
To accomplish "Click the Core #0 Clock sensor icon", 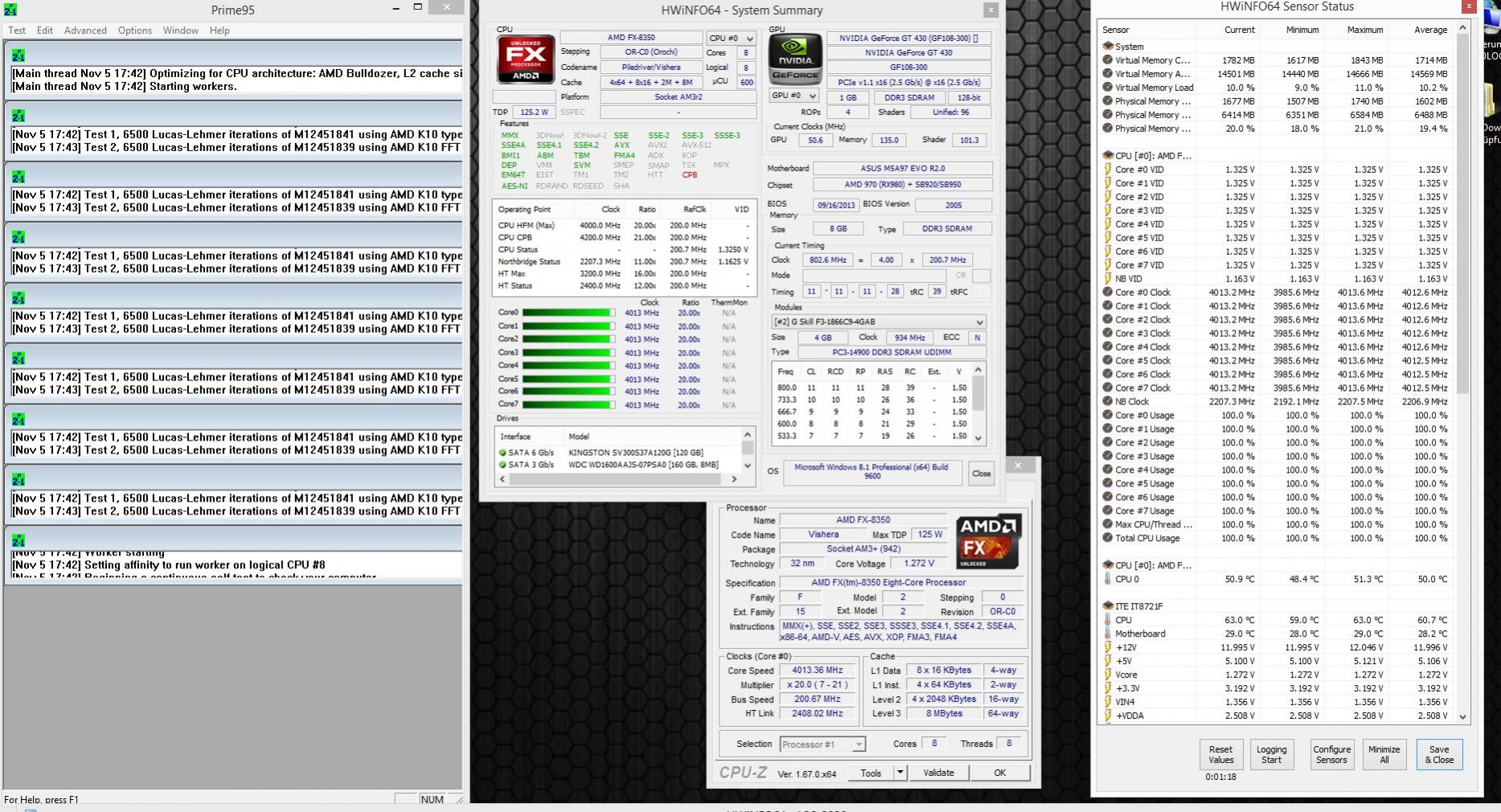I will coord(1107,293).
